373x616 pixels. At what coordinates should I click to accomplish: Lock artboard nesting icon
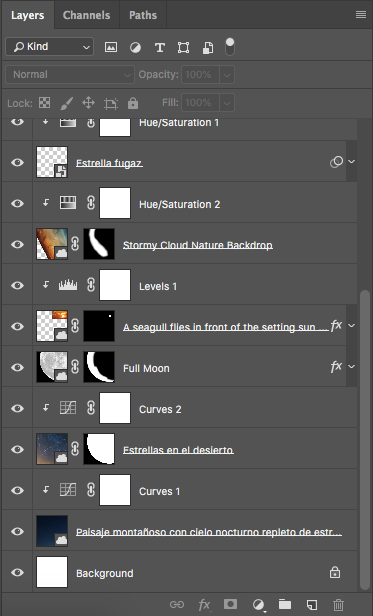(x=111, y=103)
